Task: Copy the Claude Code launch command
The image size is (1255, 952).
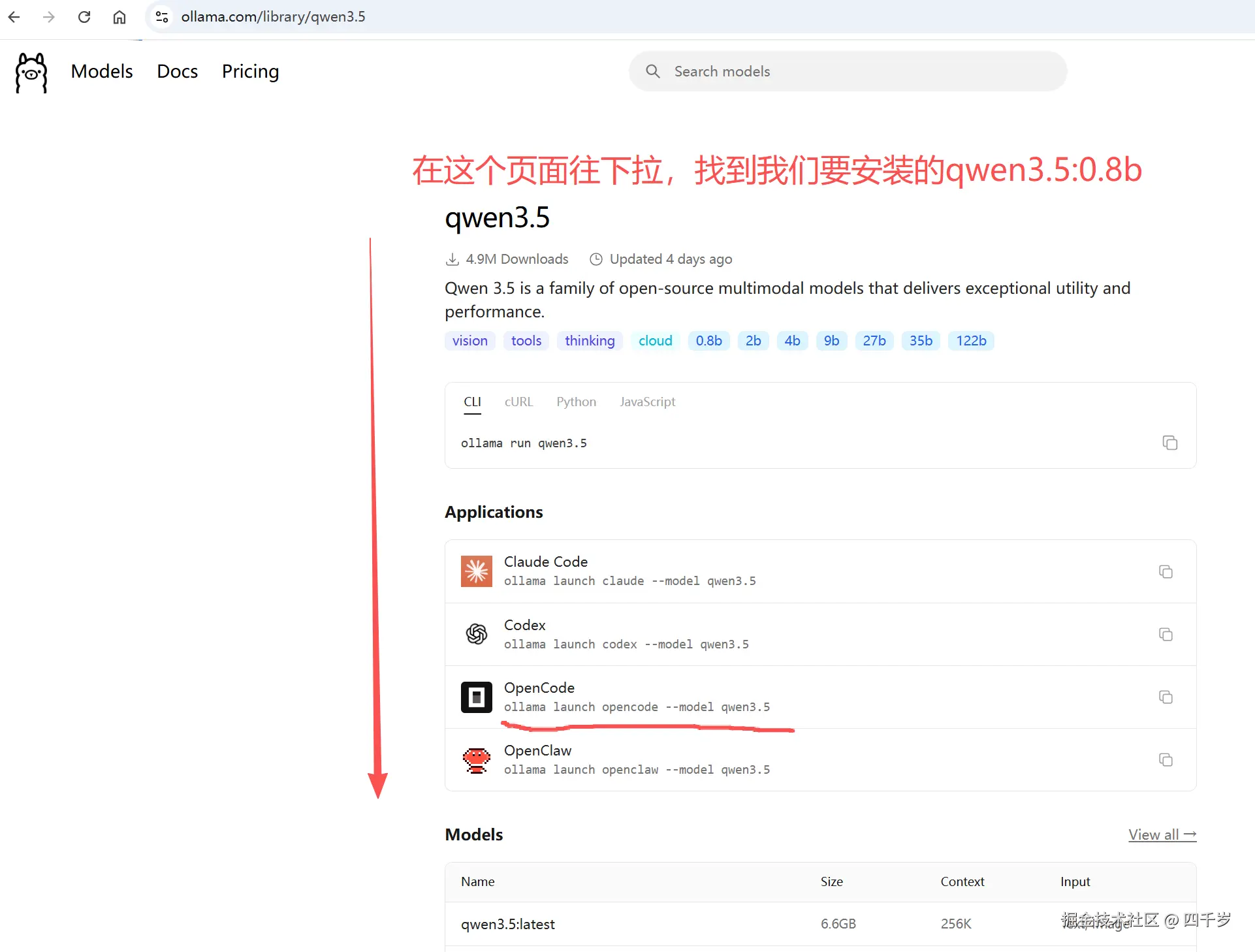Action: point(1166,571)
